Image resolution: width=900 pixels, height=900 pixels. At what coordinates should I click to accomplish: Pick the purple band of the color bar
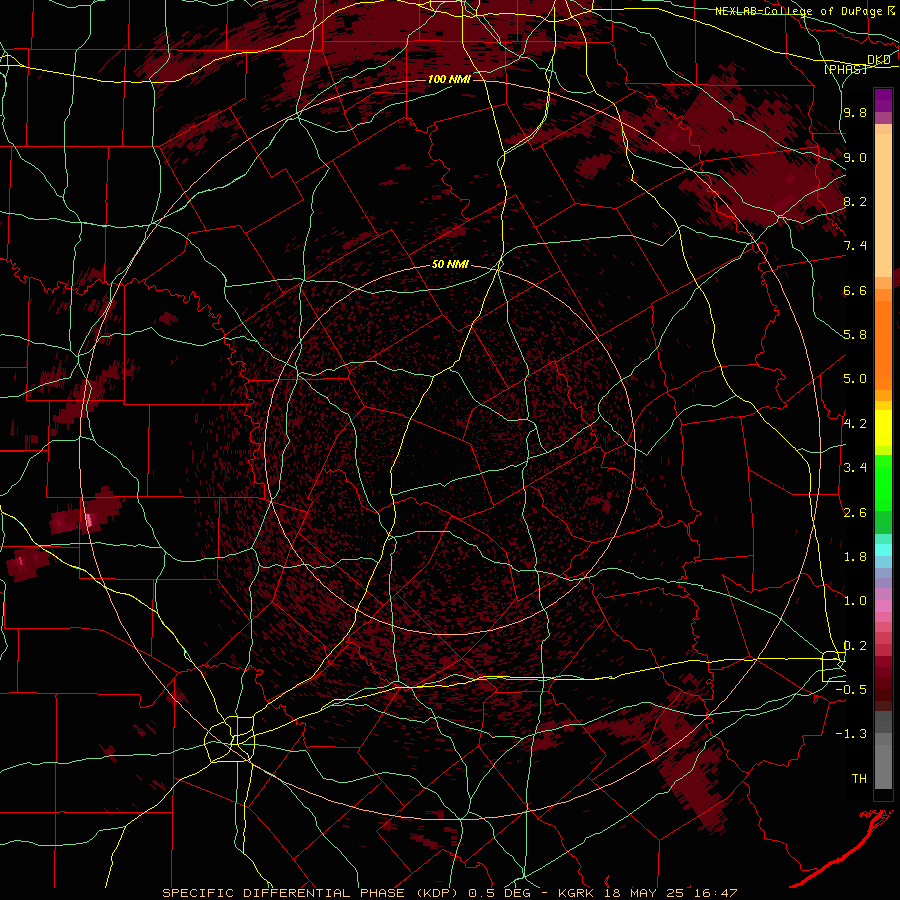[883, 100]
